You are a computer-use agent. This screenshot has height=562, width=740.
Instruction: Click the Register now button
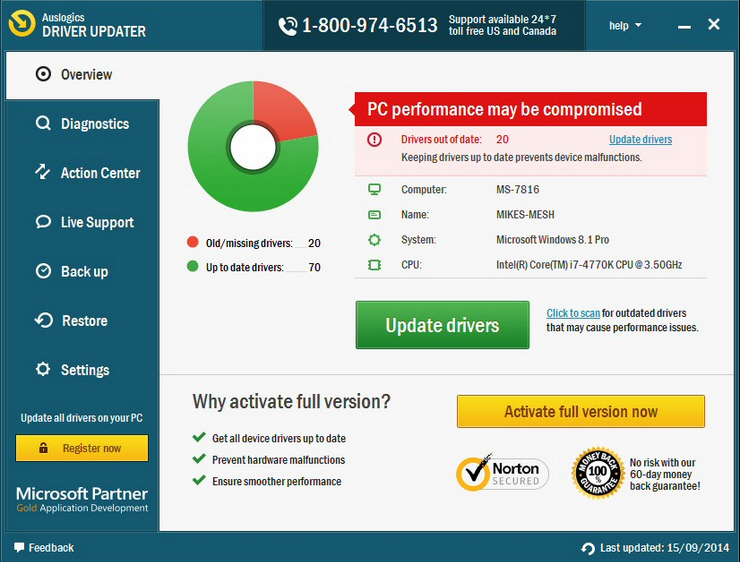(x=82, y=448)
